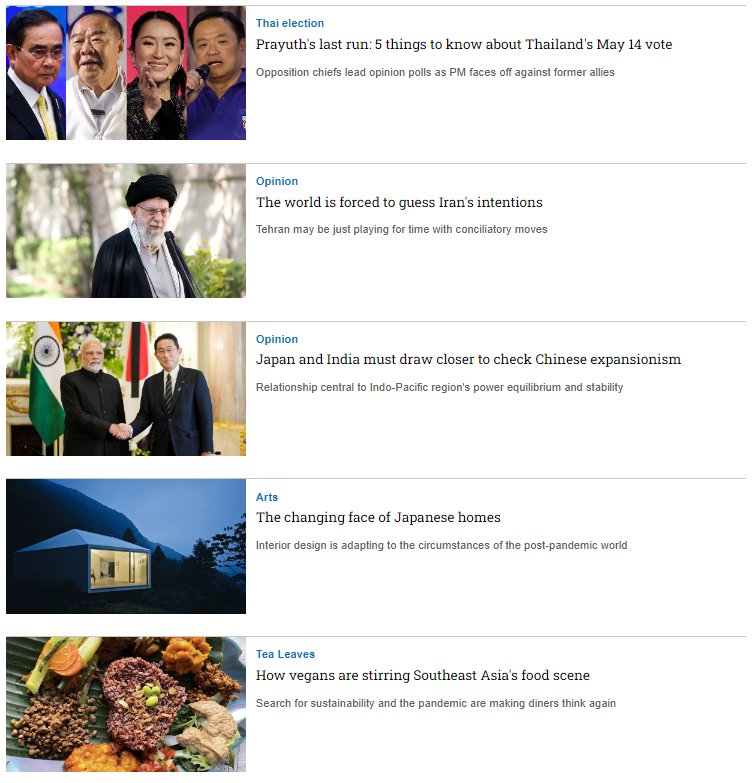Open the Thai election category link
Viewport: 754px width, 783px height.
tap(290, 23)
